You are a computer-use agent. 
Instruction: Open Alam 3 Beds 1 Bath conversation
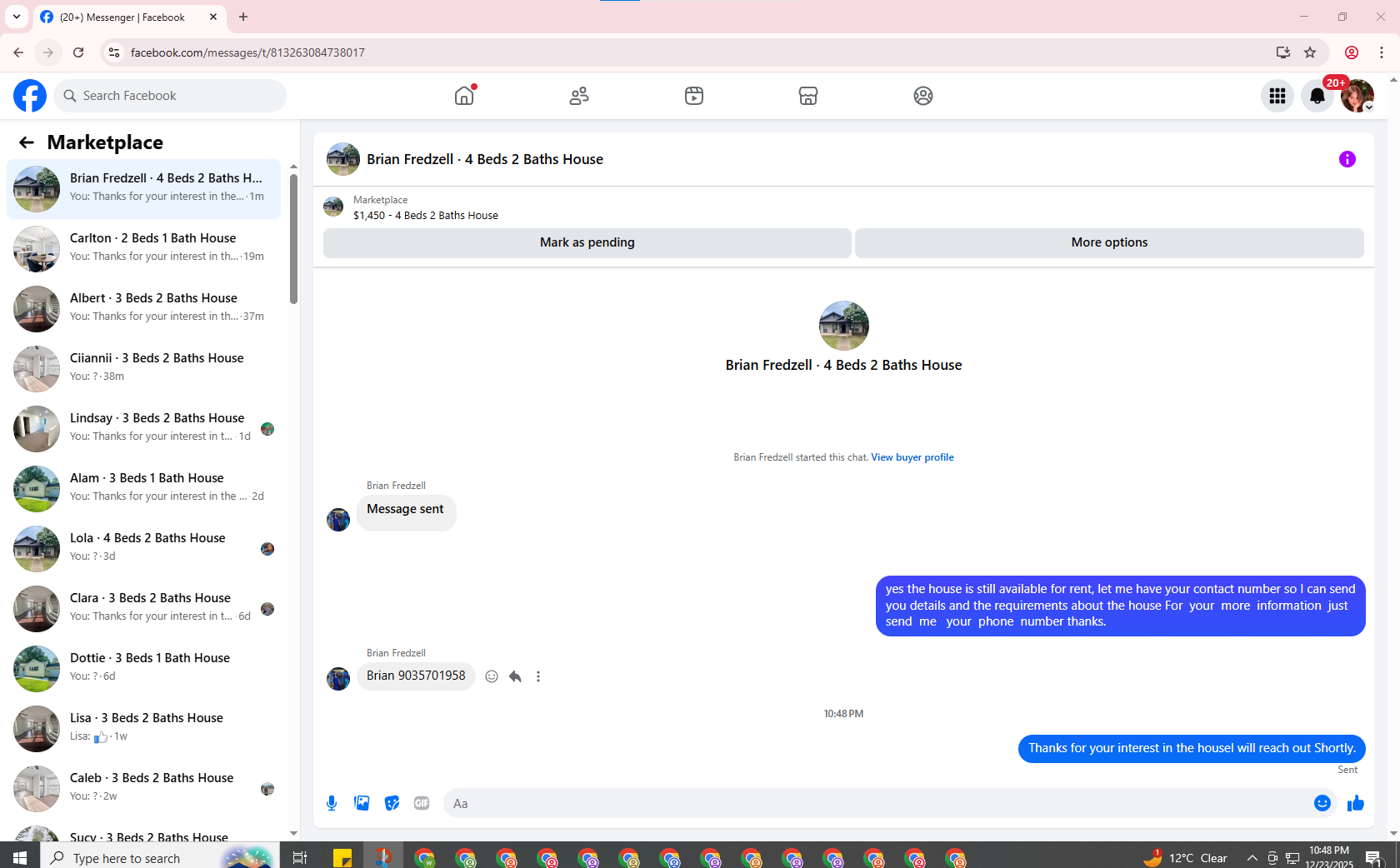[143, 487]
